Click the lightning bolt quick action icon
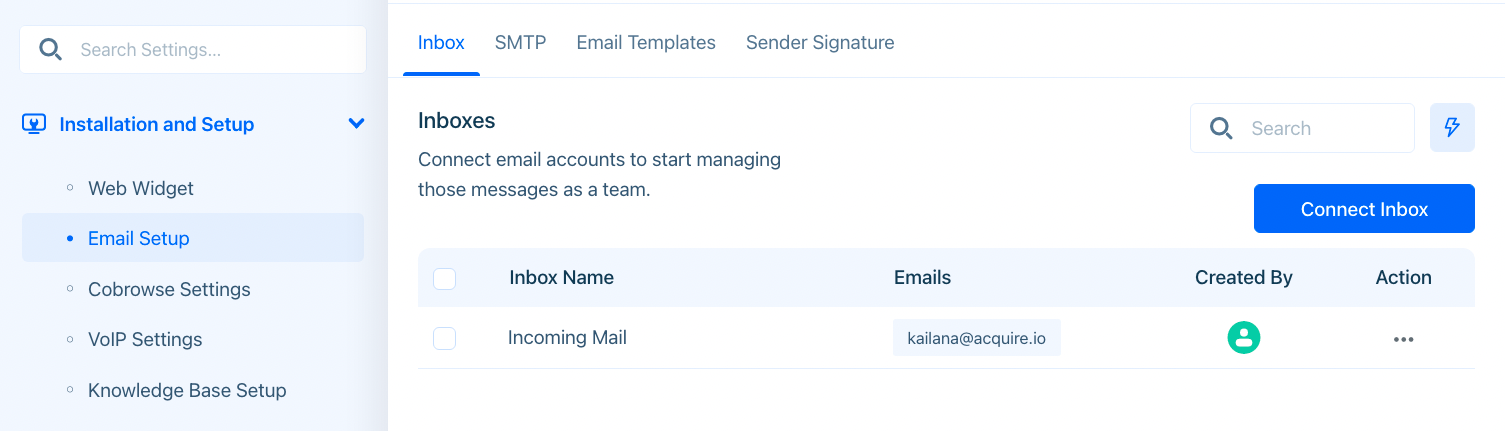Viewport: 1505px width, 431px height. click(x=1452, y=128)
